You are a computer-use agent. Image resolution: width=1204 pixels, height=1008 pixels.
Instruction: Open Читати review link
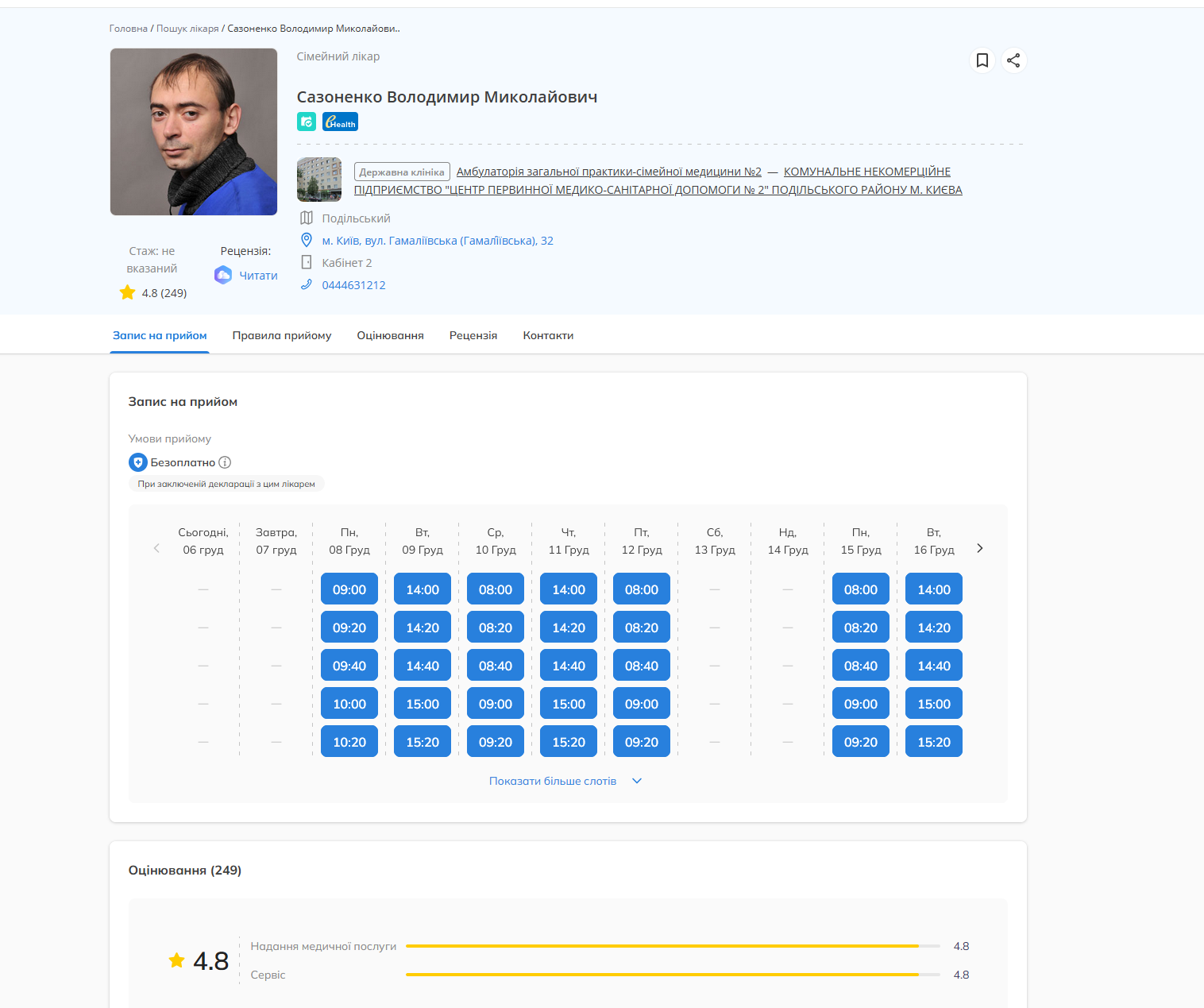point(258,276)
